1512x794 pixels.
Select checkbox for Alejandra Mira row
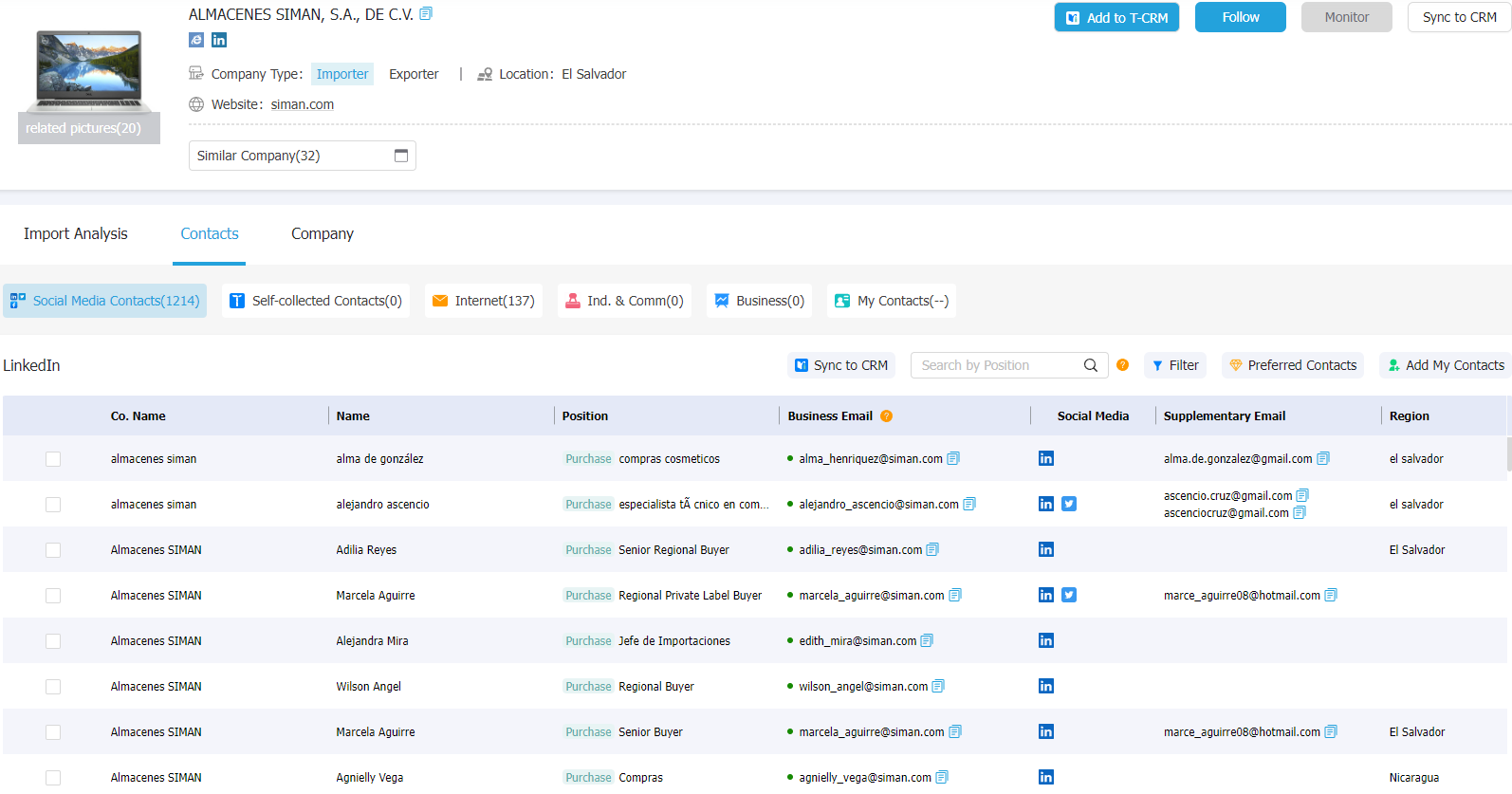[53, 641]
